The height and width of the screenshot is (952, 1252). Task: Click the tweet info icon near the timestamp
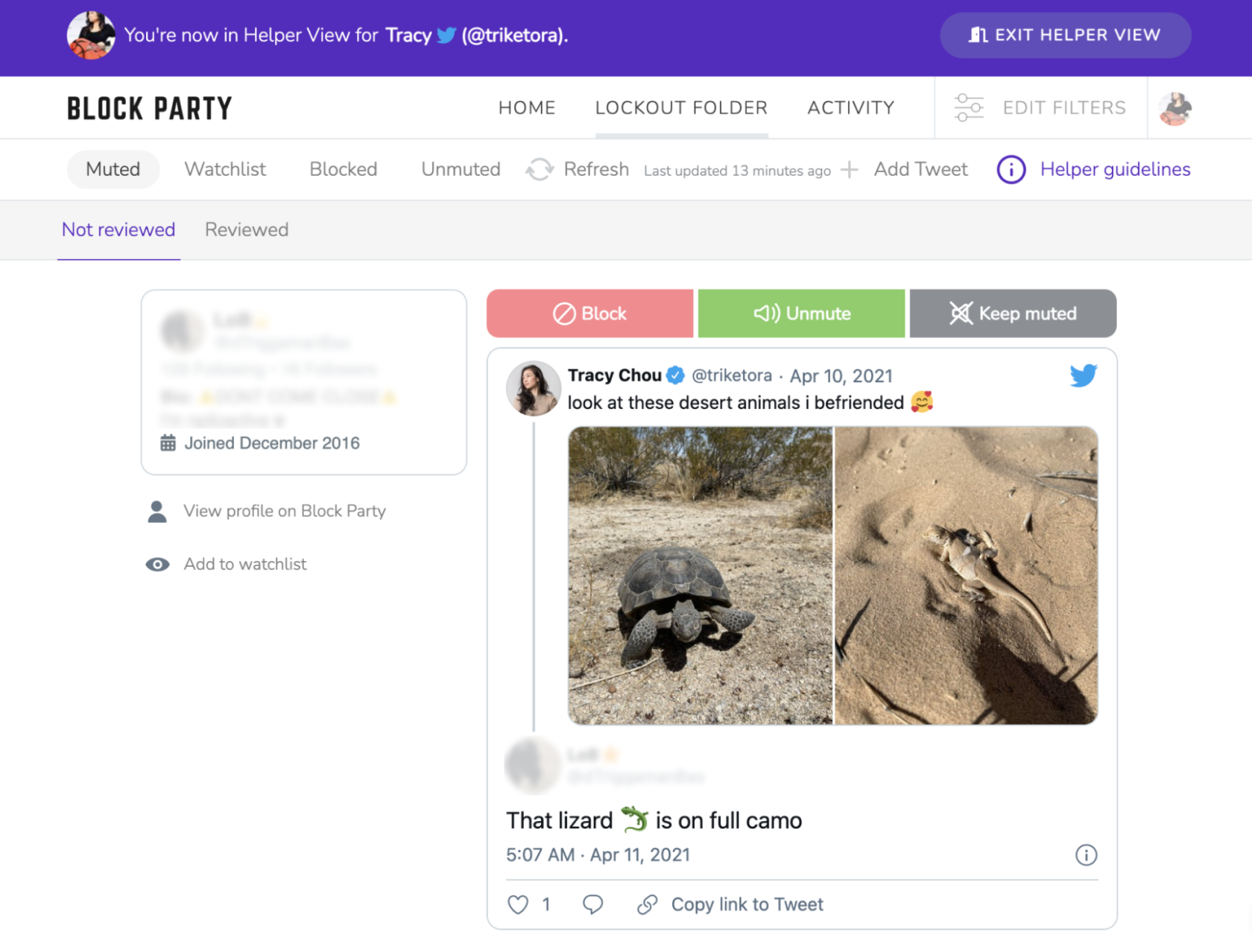point(1086,855)
